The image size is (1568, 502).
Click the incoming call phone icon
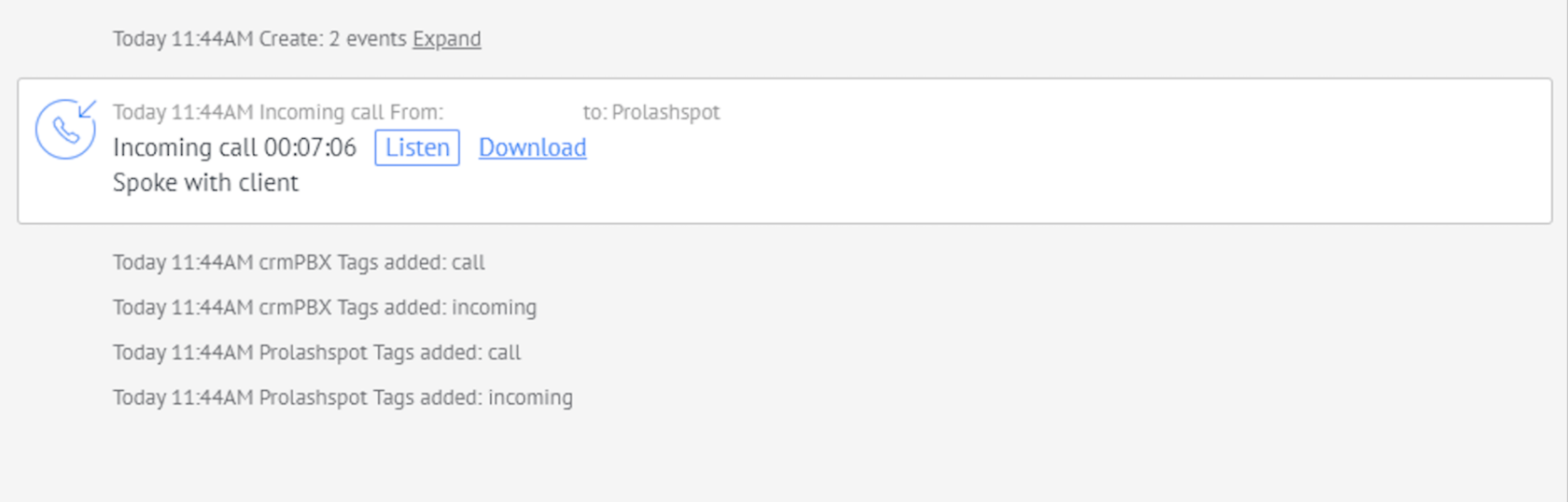[x=65, y=130]
